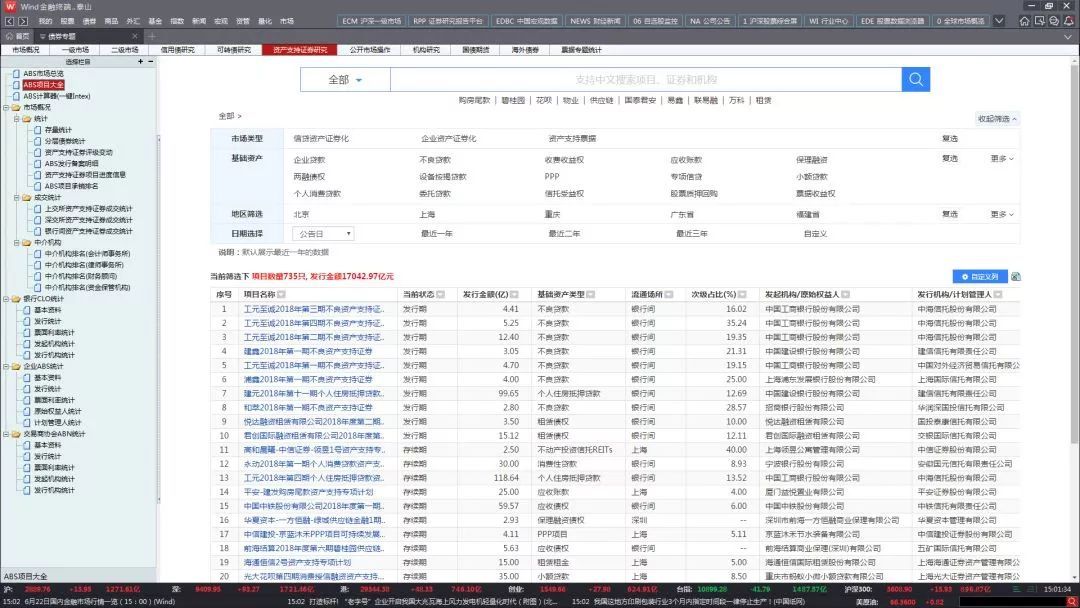The width and height of the screenshot is (1080, 608).
Task: Click the screenshot capture icon in top-right toolbar
Action: 1039,21
